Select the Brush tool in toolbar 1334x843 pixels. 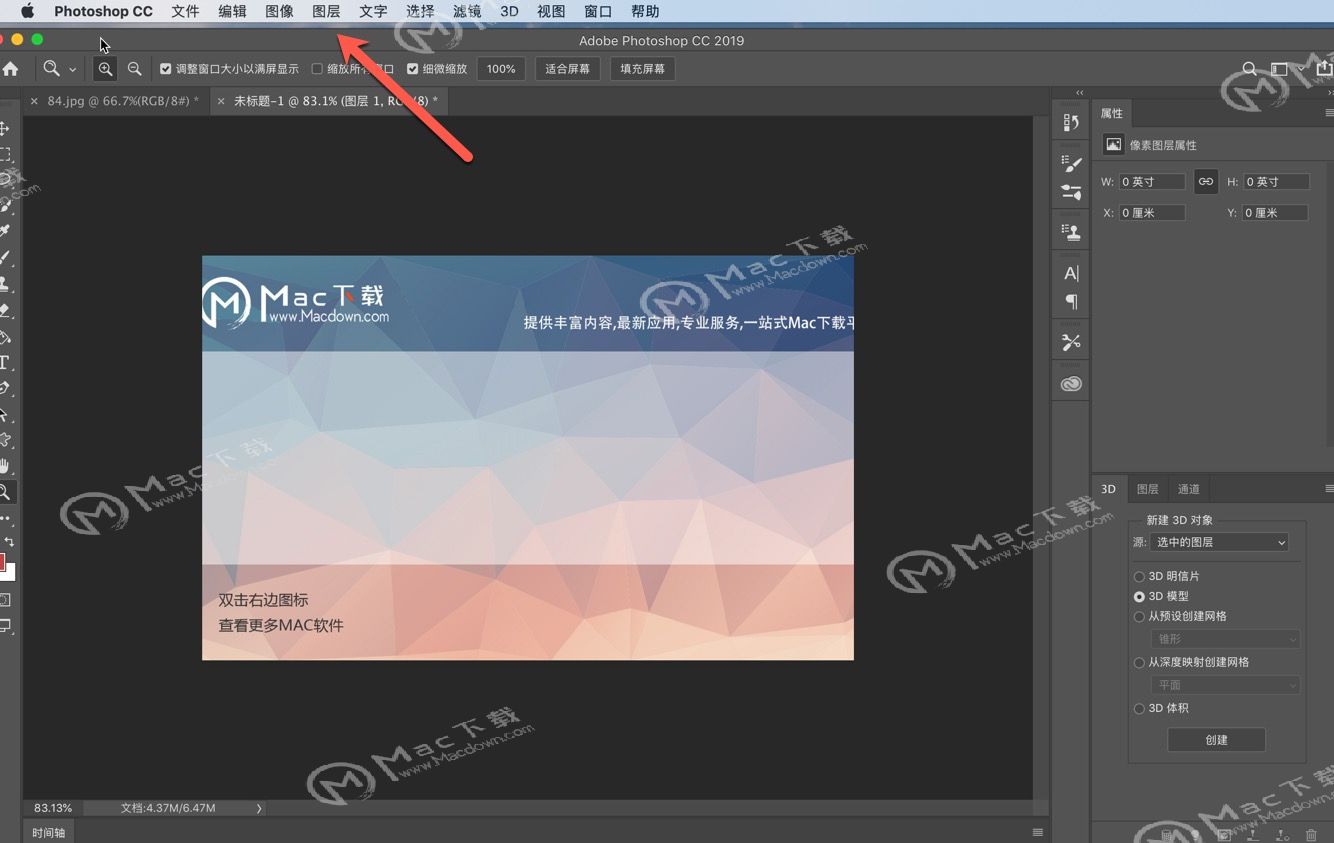pyautogui.click(x=4, y=258)
